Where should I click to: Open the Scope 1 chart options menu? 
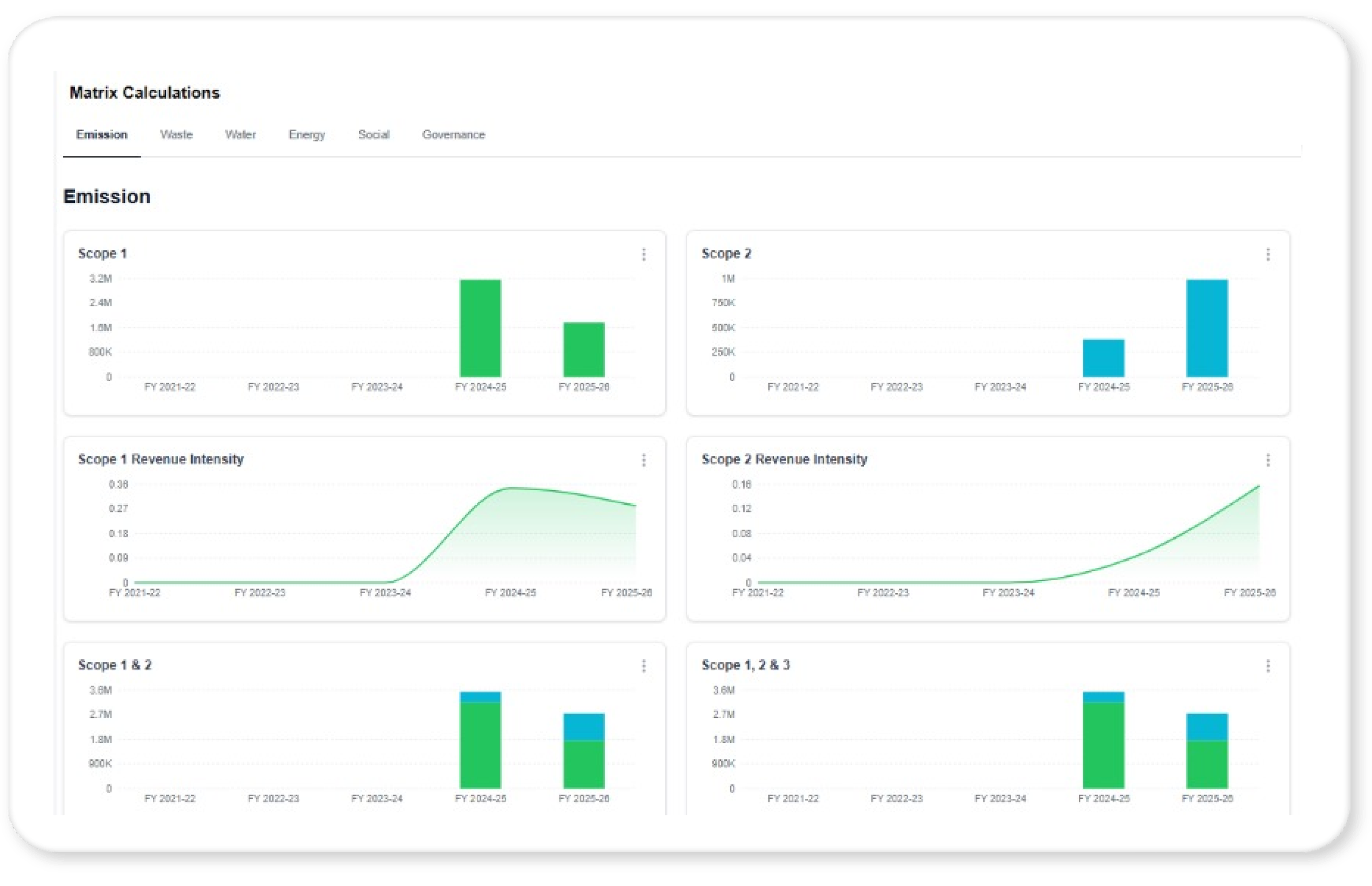click(644, 255)
